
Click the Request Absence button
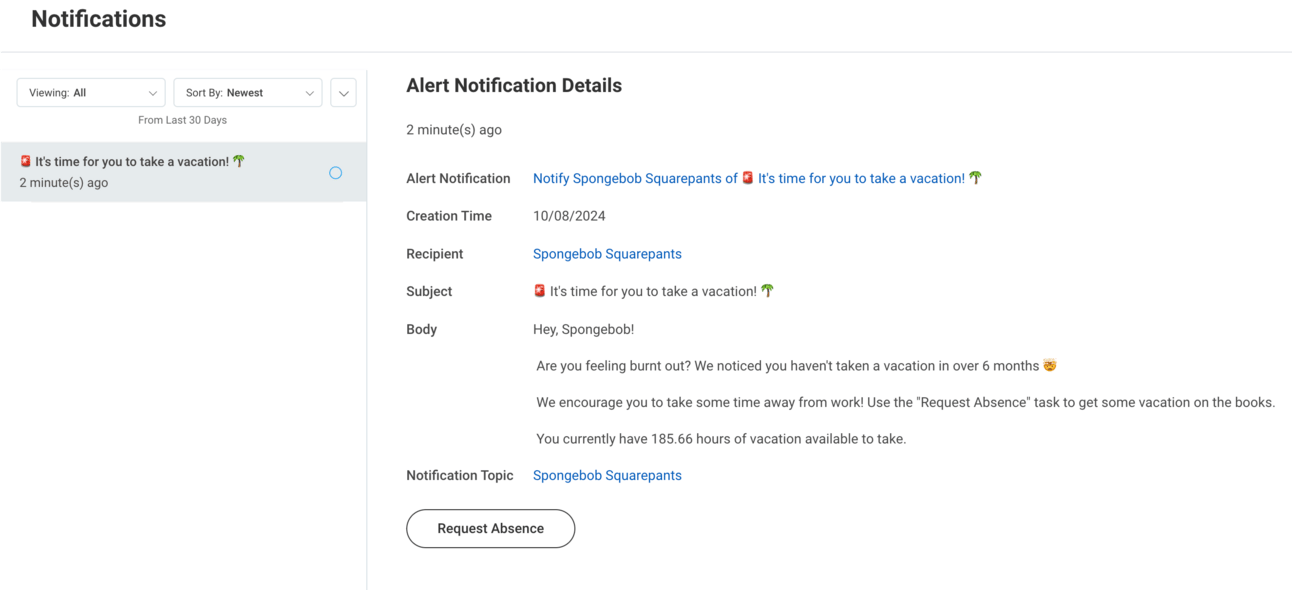490,529
